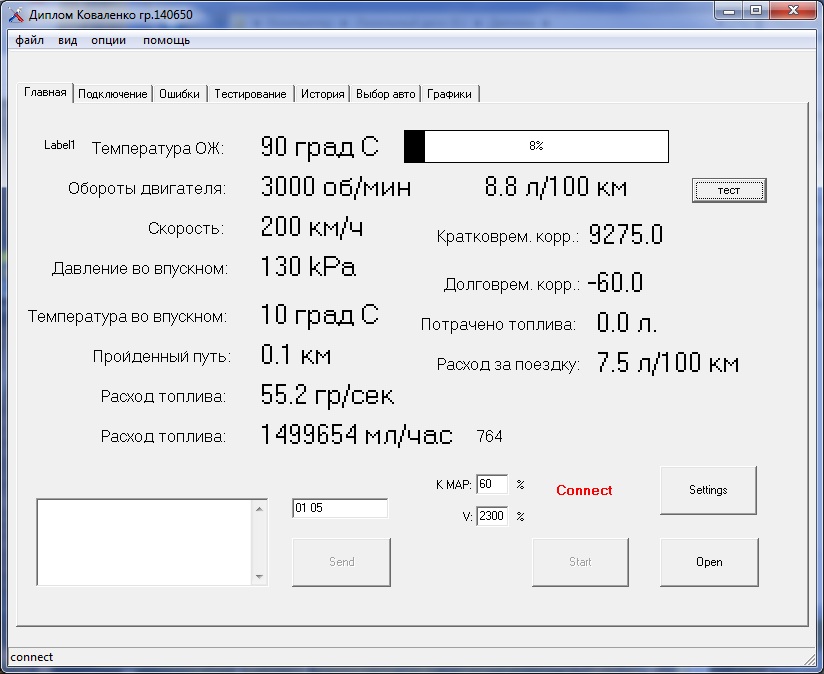The height and width of the screenshot is (674, 824).
Task: Go to the История tab
Action: tap(322, 94)
